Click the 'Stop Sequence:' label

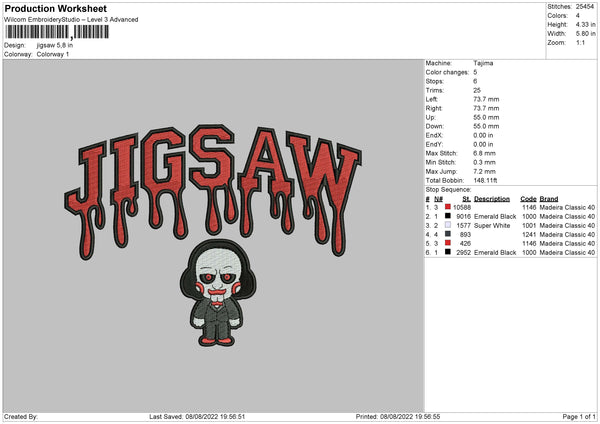(x=448, y=190)
